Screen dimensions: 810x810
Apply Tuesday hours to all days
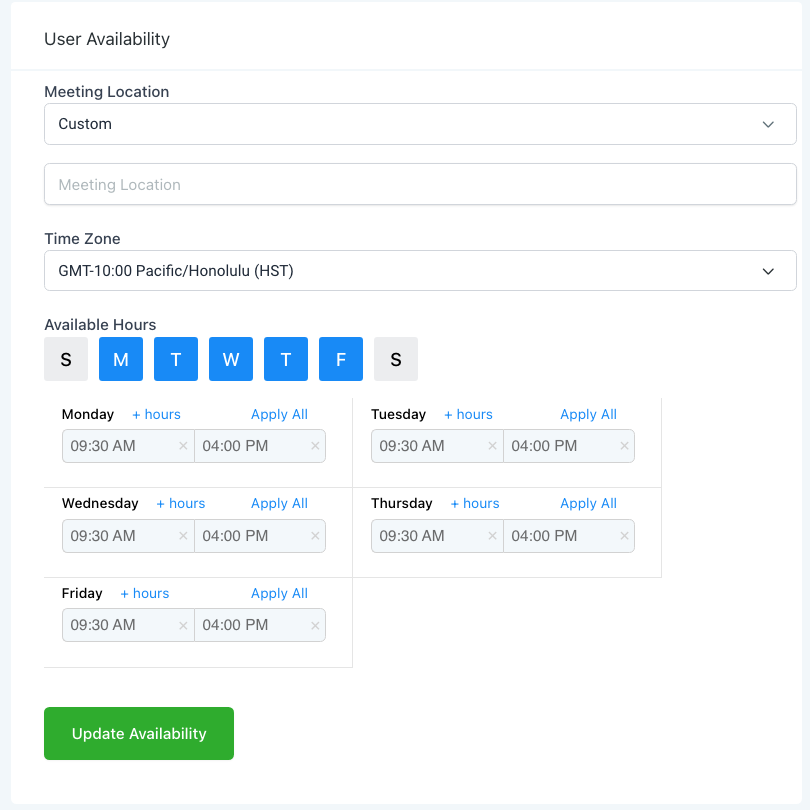(x=588, y=414)
